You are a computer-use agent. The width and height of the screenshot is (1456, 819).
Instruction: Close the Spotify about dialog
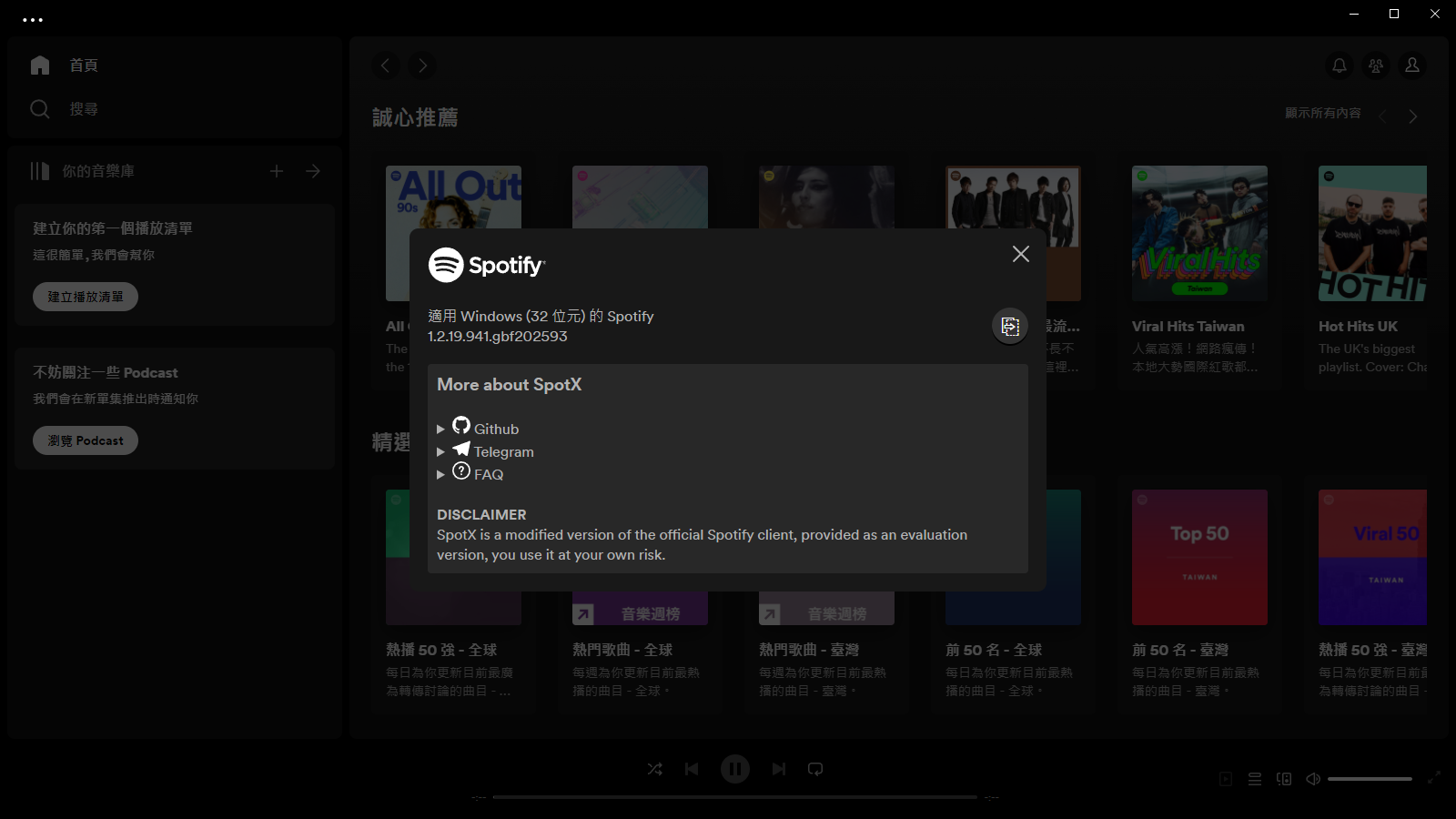1021,254
